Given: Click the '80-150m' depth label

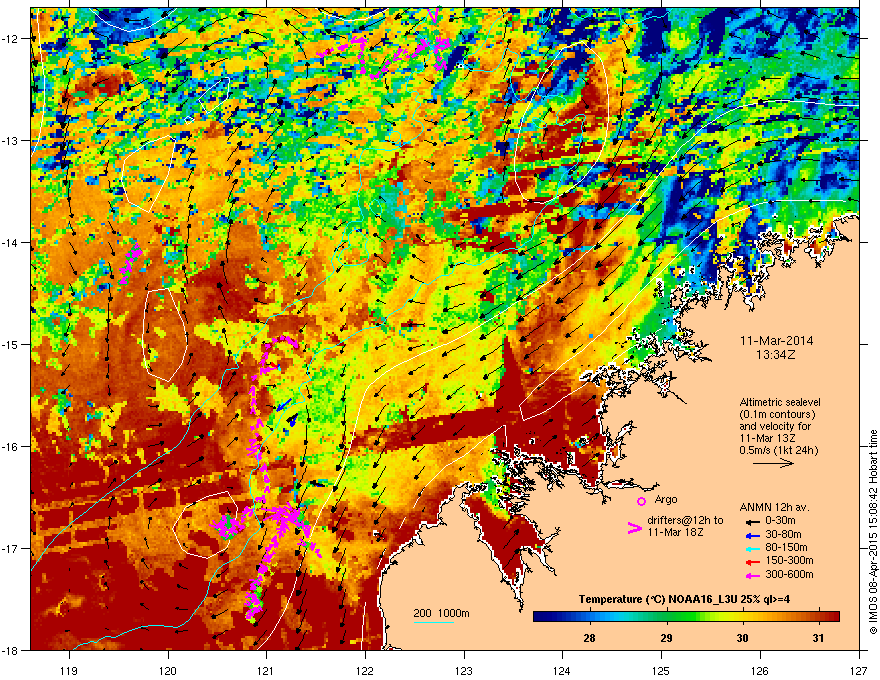Looking at the screenshot, I should [786, 548].
